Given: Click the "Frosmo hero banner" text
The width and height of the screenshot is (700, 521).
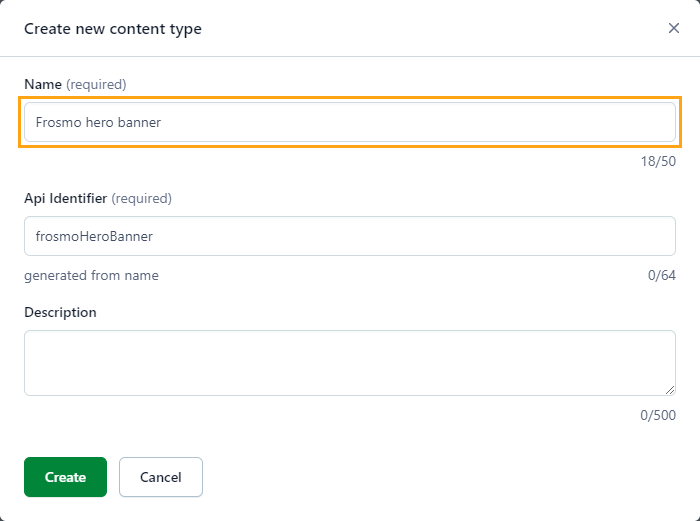Looking at the screenshot, I should click(98, 122).
